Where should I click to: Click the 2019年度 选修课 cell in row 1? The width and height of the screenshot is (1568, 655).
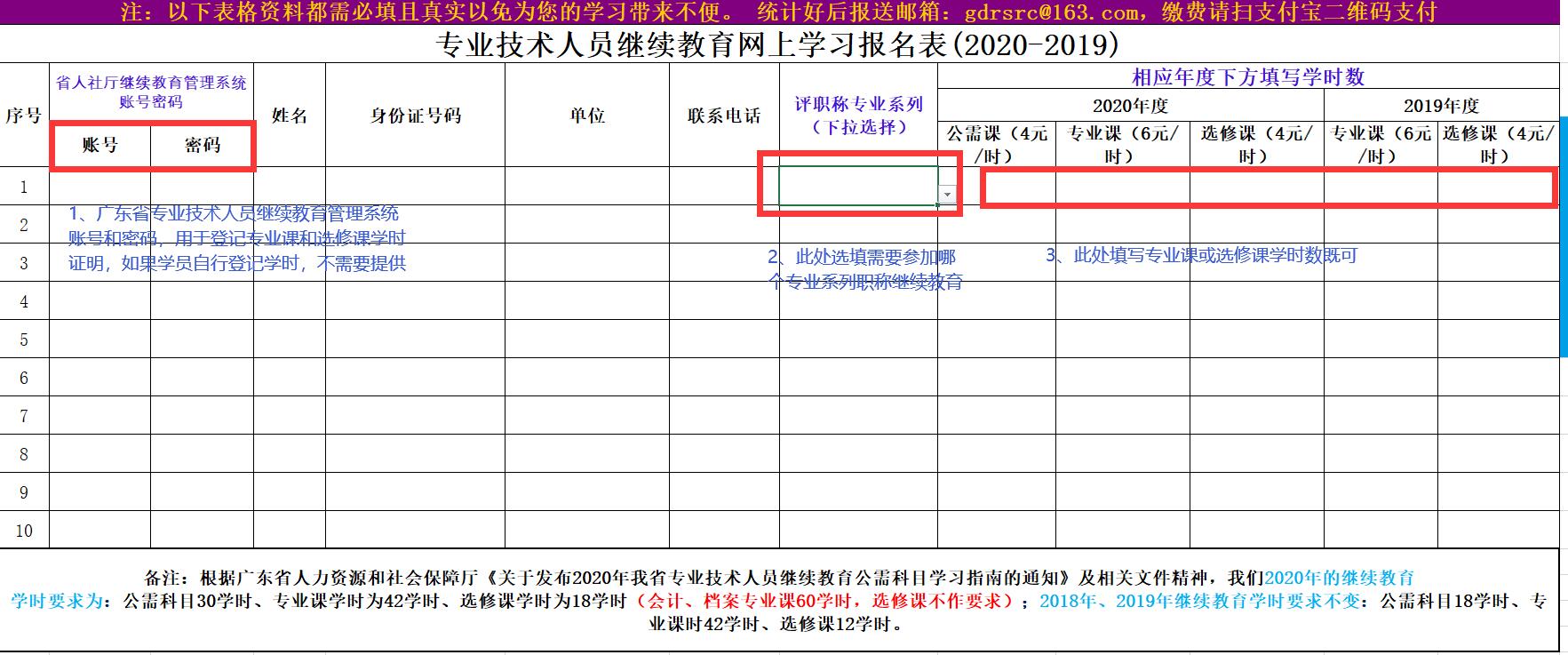[x=1497, y=187]
